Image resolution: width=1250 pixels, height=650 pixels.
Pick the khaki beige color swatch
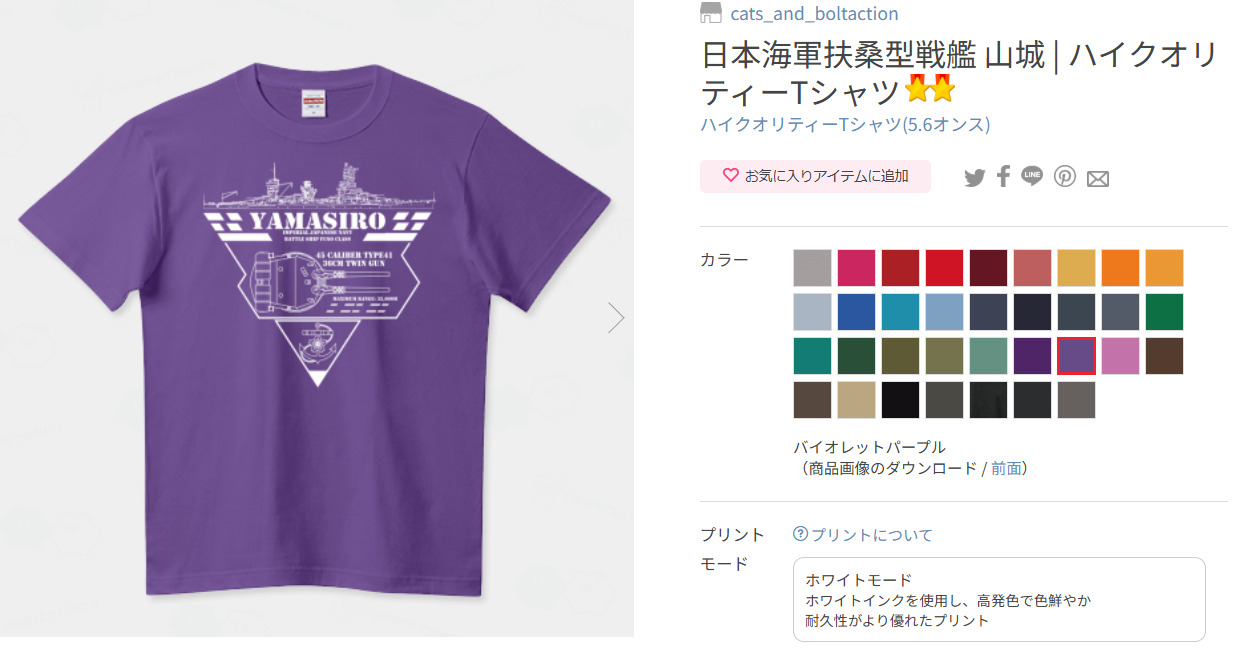(856, 400)
